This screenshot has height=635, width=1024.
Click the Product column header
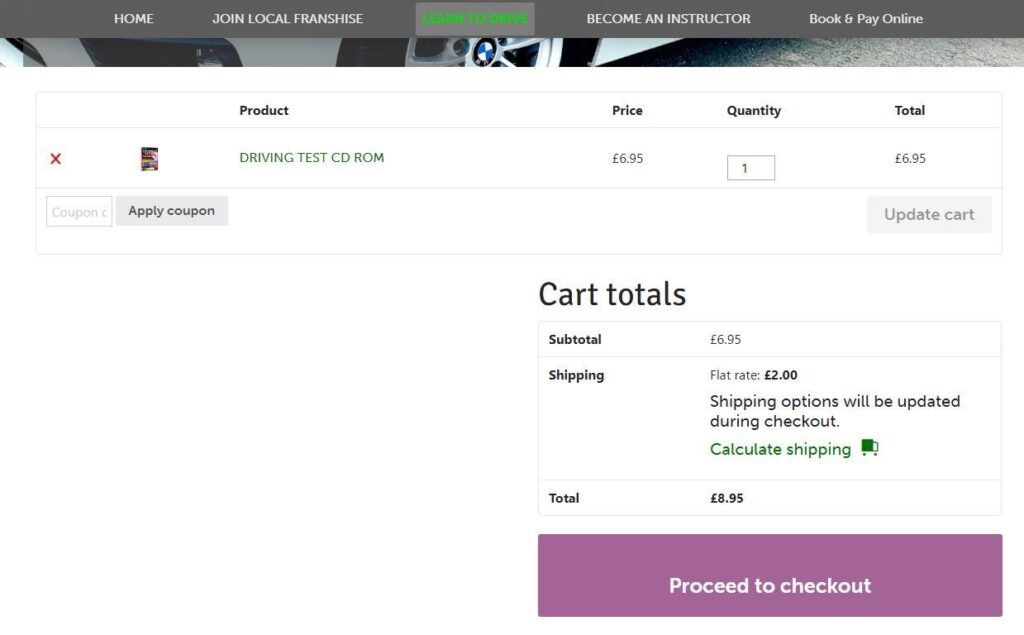(x=264, y=110)
